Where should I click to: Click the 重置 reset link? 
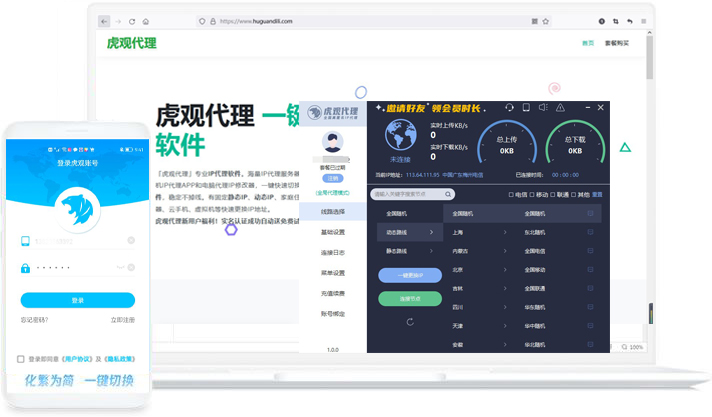click(597, 194)
